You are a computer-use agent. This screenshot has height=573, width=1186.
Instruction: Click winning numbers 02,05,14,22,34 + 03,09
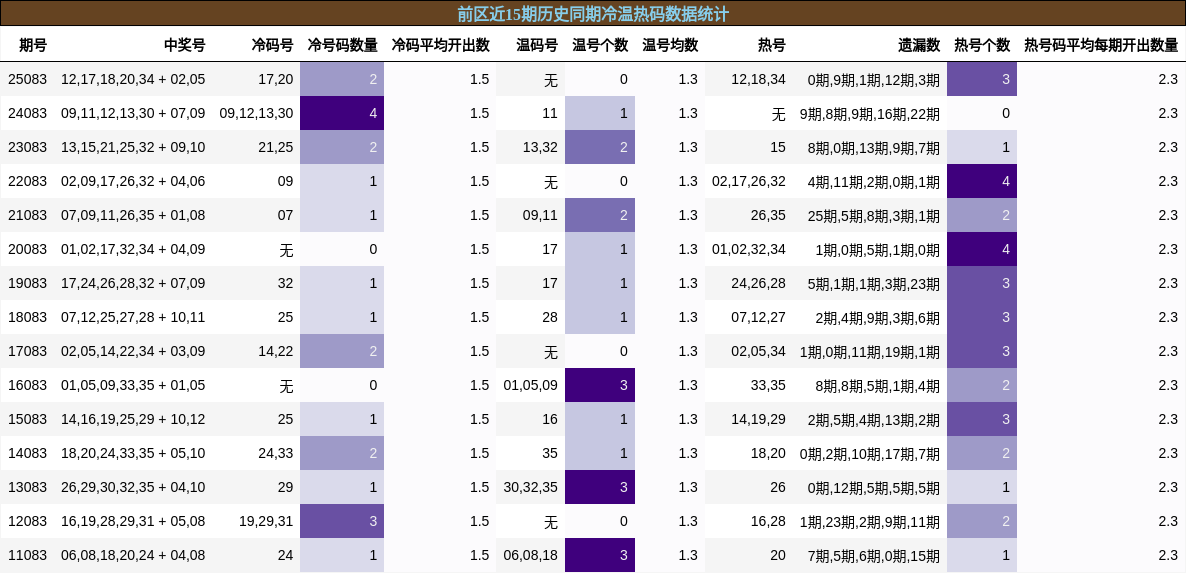click(x=133, y=352)
